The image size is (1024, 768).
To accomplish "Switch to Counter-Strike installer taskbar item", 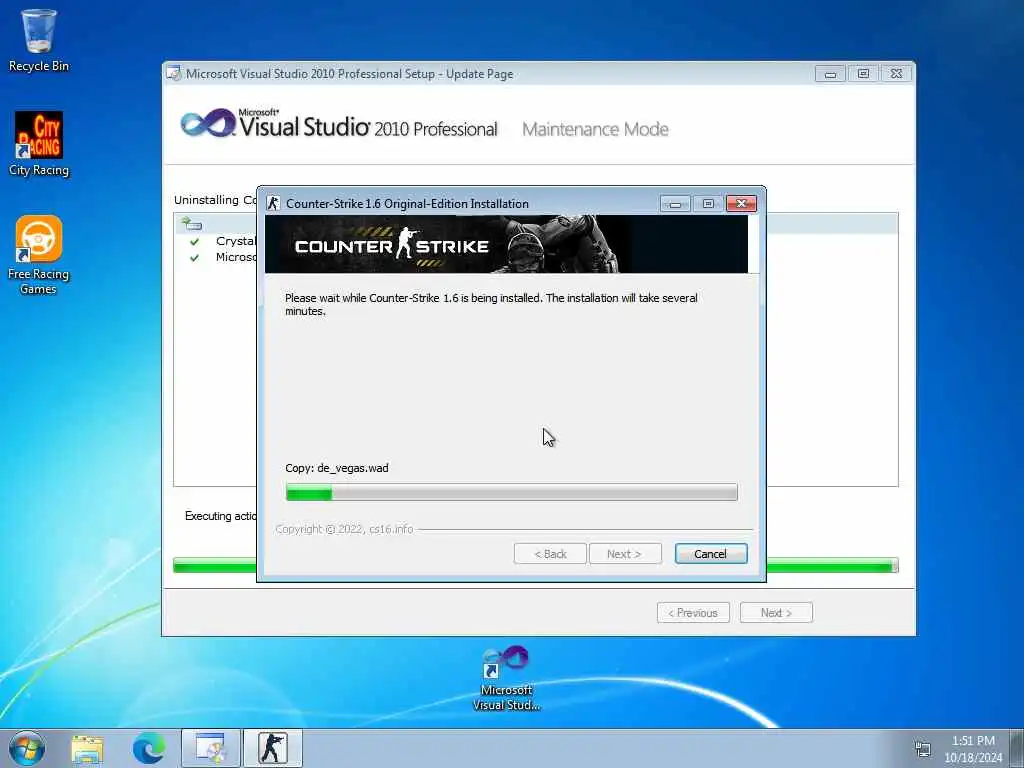I will [x=272, y=748].
